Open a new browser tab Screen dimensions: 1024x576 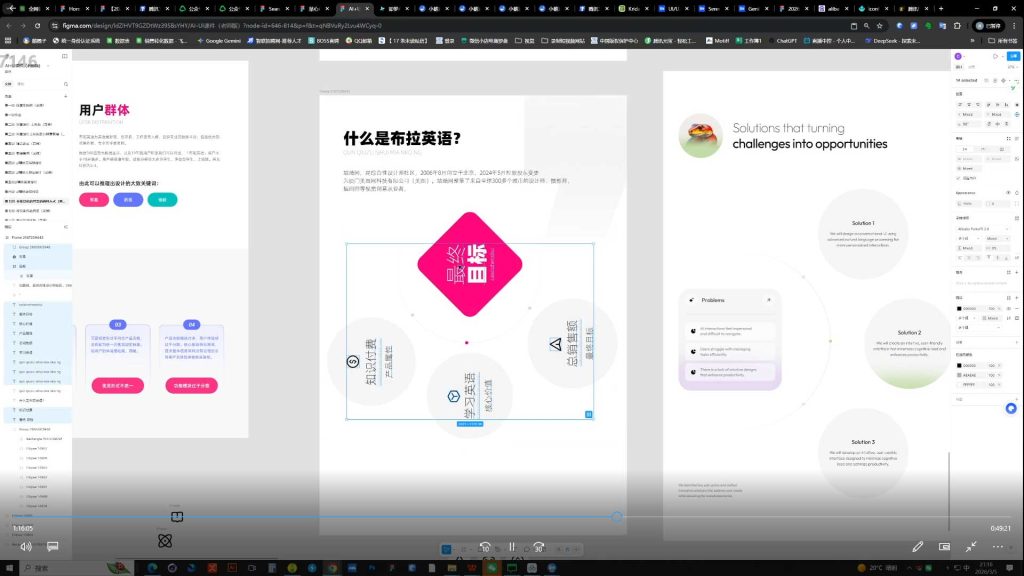[941, 8]
